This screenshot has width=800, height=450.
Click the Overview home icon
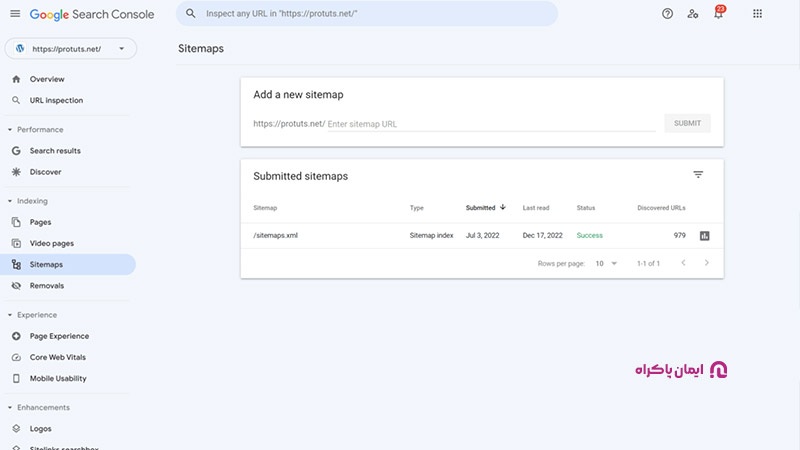click(16, 79)
